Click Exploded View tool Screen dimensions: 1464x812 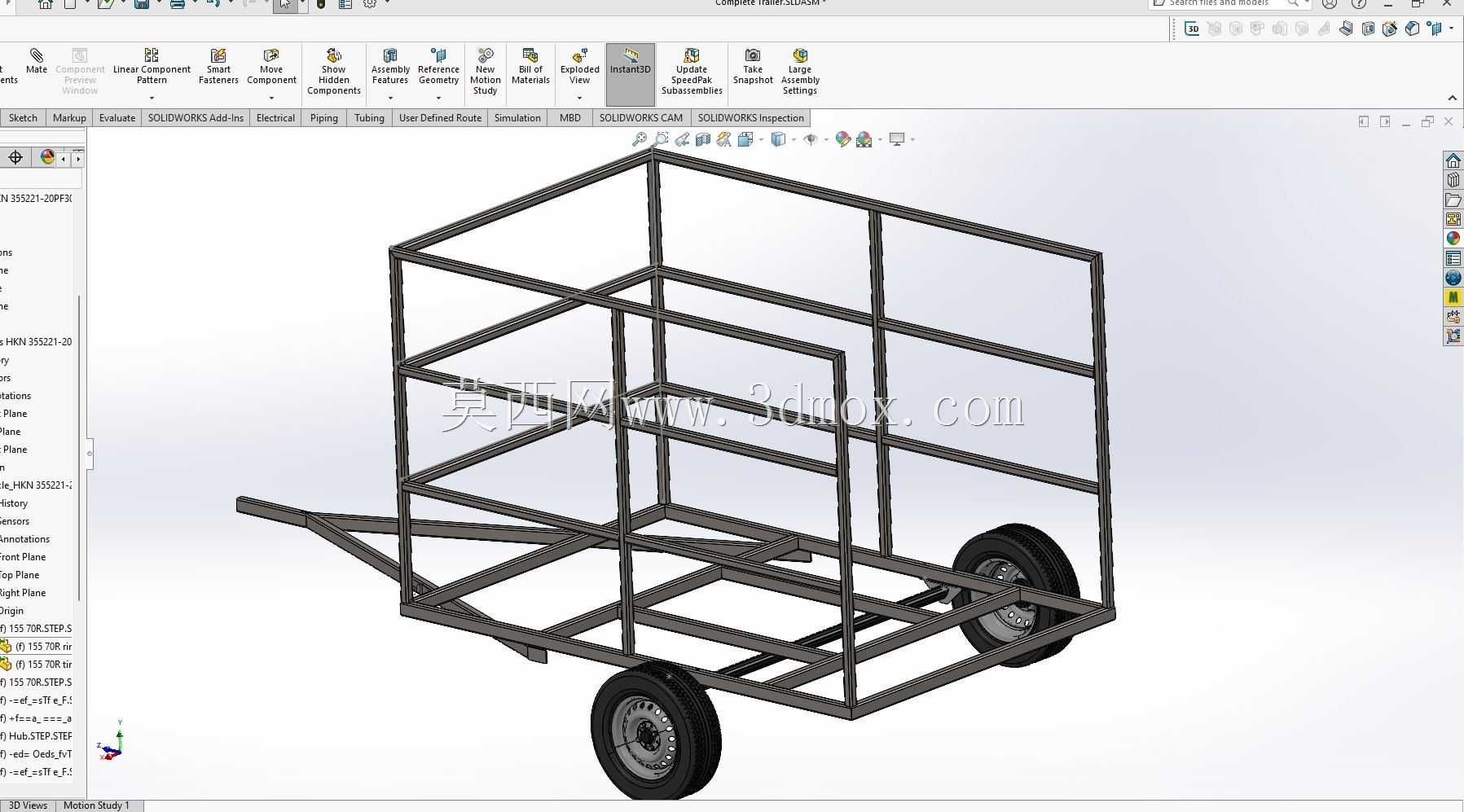(x=579, y=66)
